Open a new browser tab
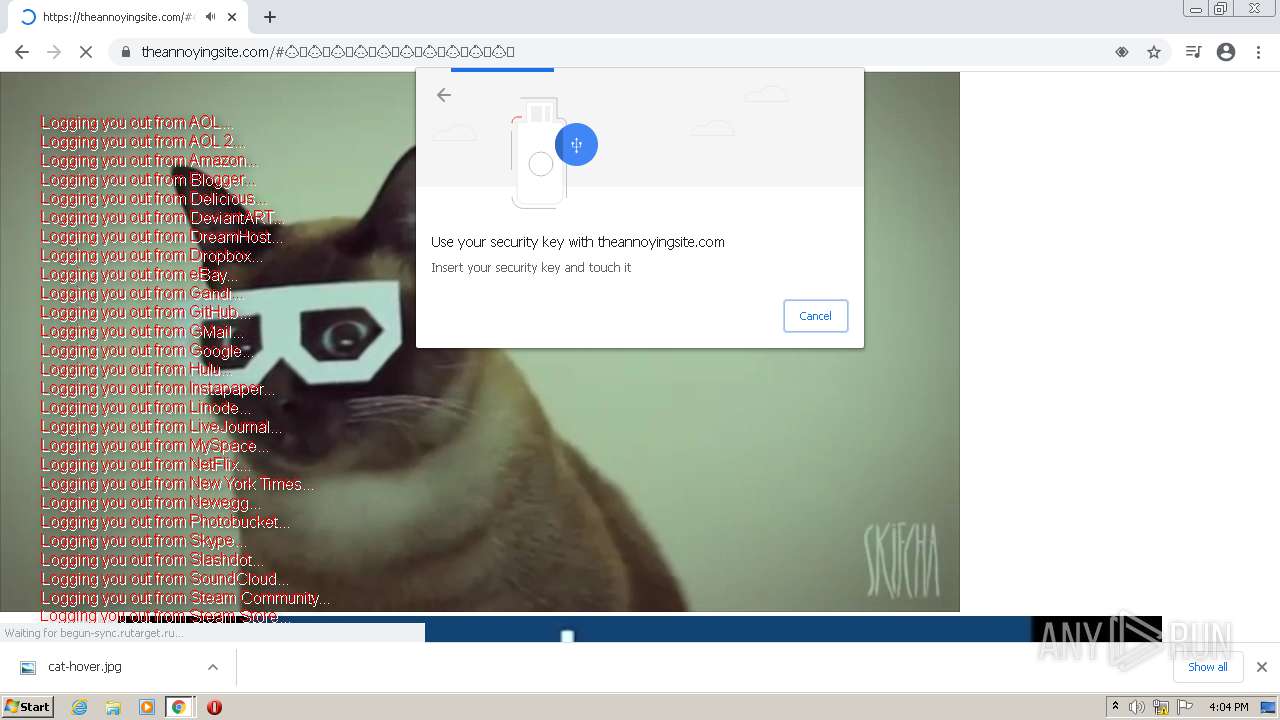This screenshot has height=720, width=1280. pyautogui.click(x=270, y=17)
